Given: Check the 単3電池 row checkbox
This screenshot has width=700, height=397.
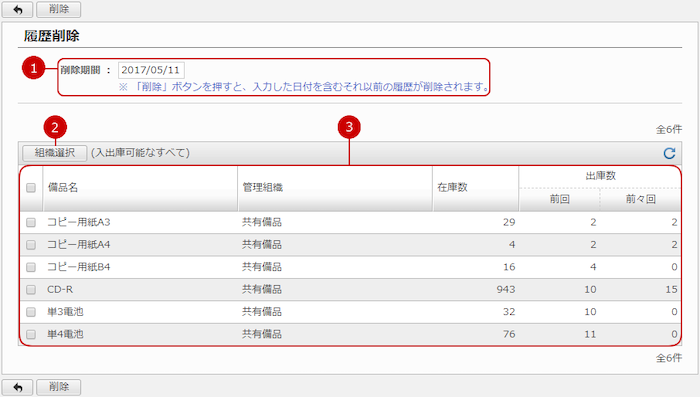Looking at the screenshot, I should (x=31, y=312).
